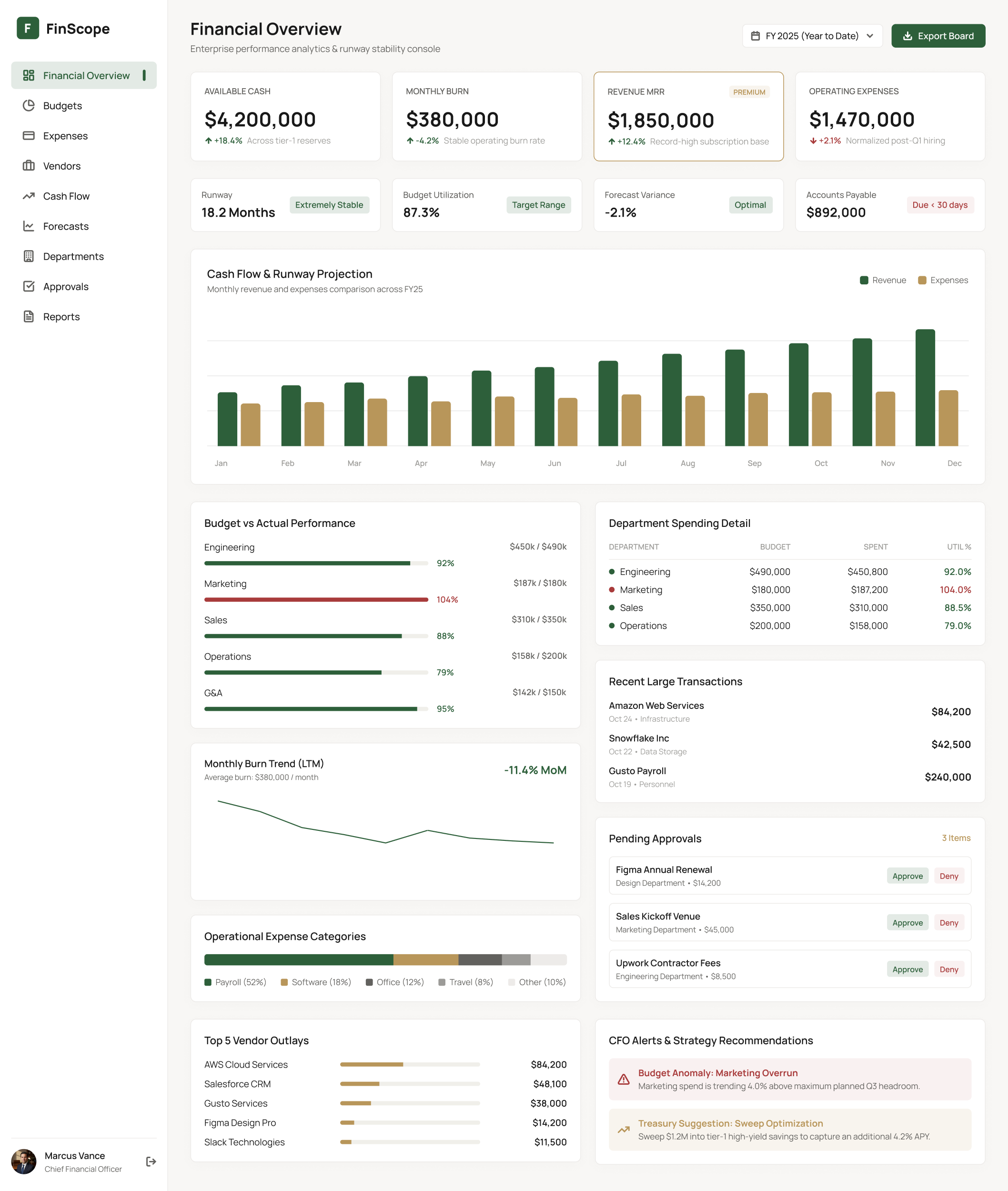
Task: Deny the Sales Kickoff Venue request
Action: pyautogui.click(x=948, y=923)
